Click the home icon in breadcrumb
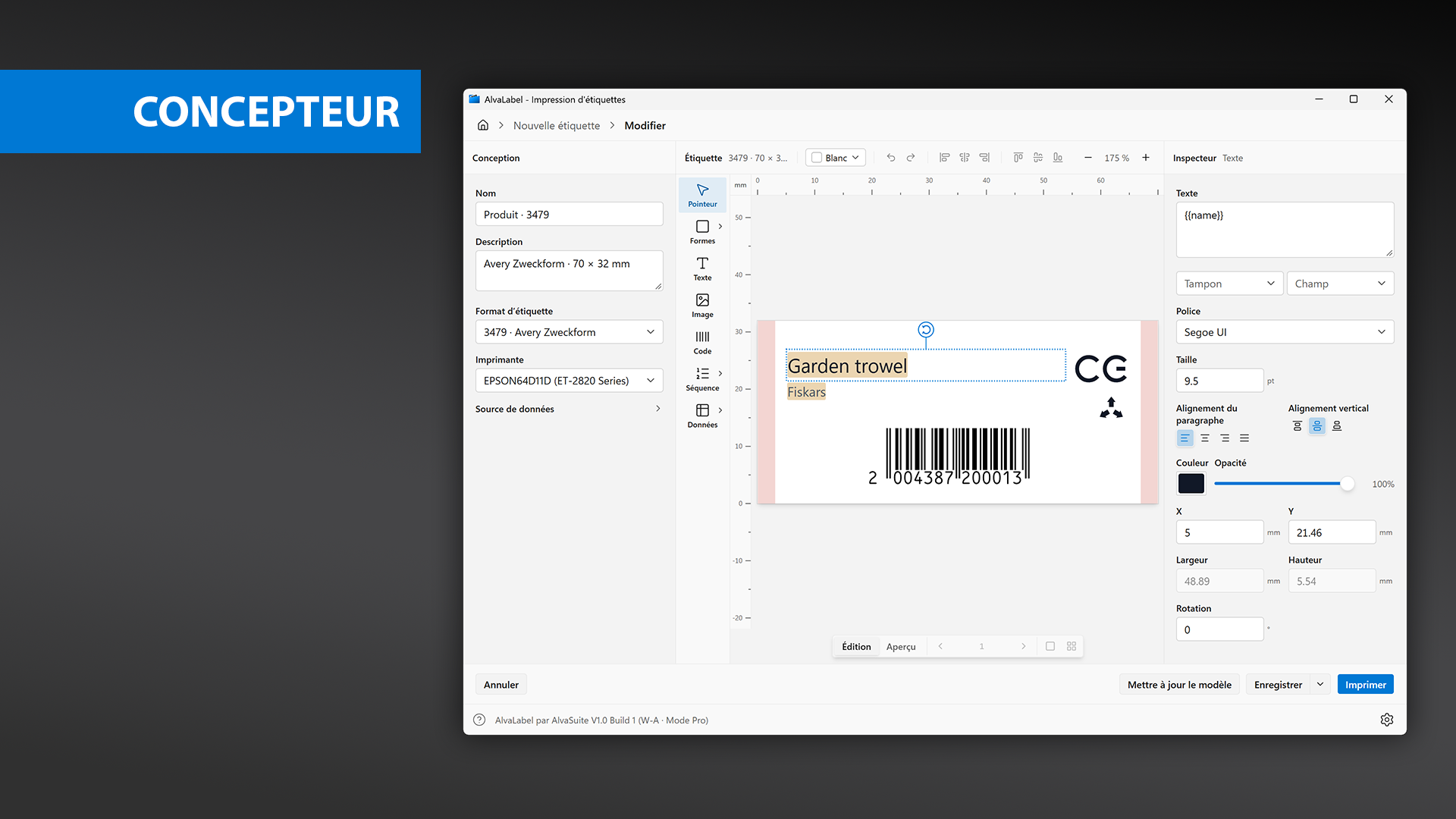The image size is (1456, 819). pos(483,125)
